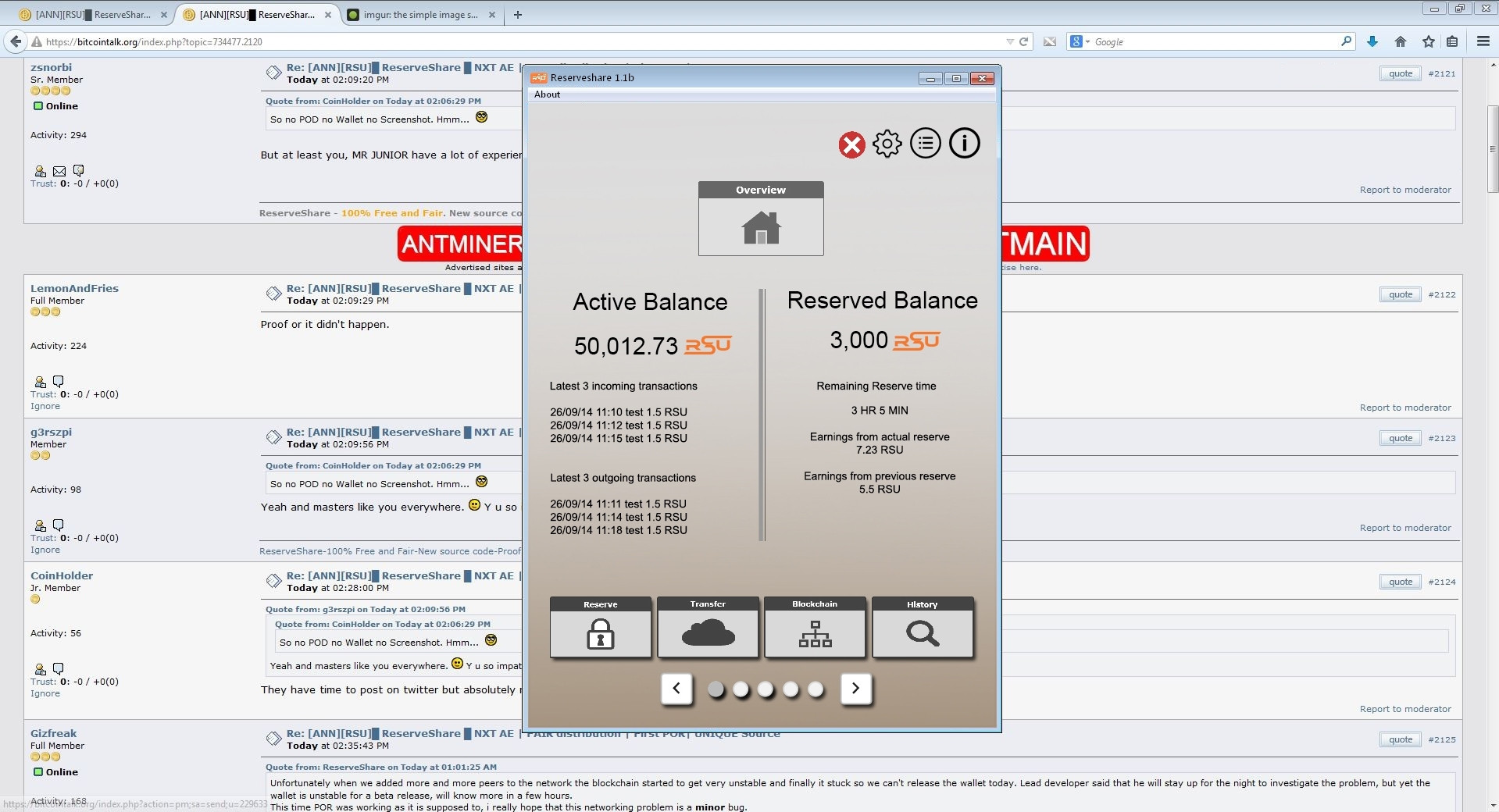Open the list icon in Reserveshare
The width and height of the screenshot is (1499, 812).
926,144
